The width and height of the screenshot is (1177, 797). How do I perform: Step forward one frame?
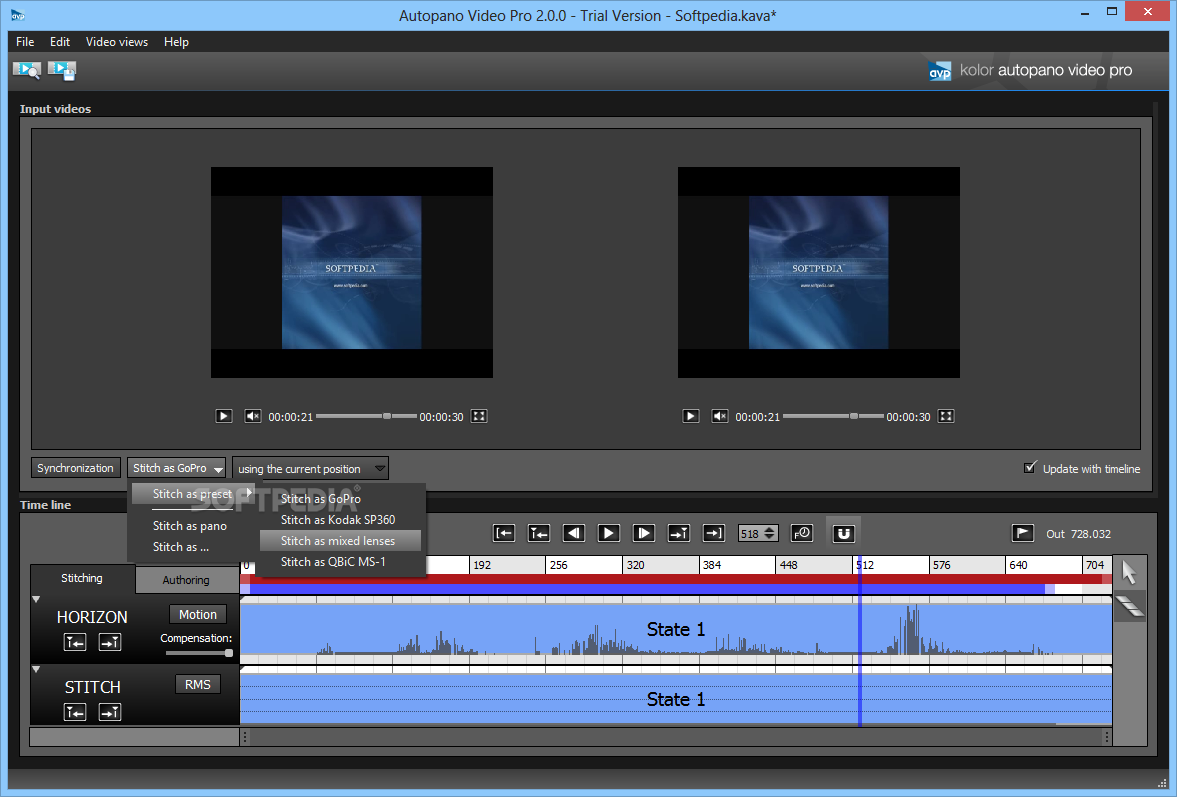pyautogui.click(x=643, y=534)
